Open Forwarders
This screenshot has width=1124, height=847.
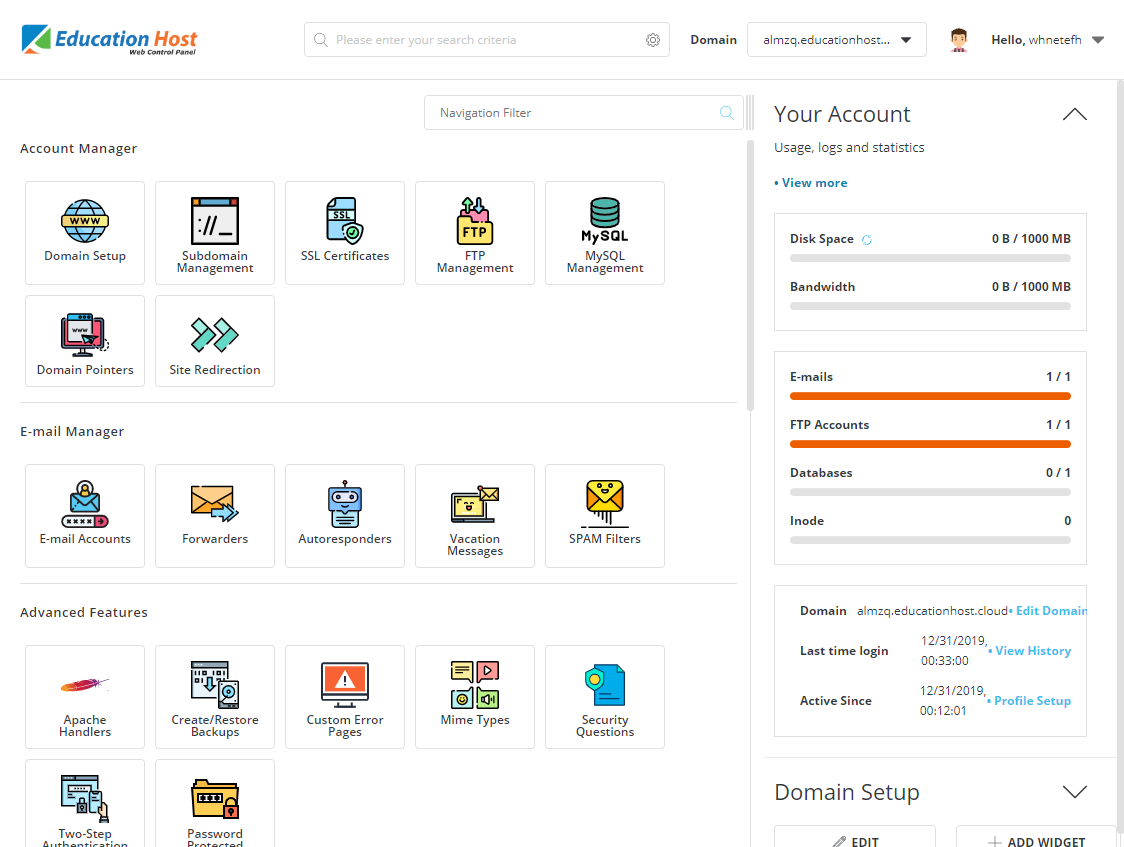[215, 516]
